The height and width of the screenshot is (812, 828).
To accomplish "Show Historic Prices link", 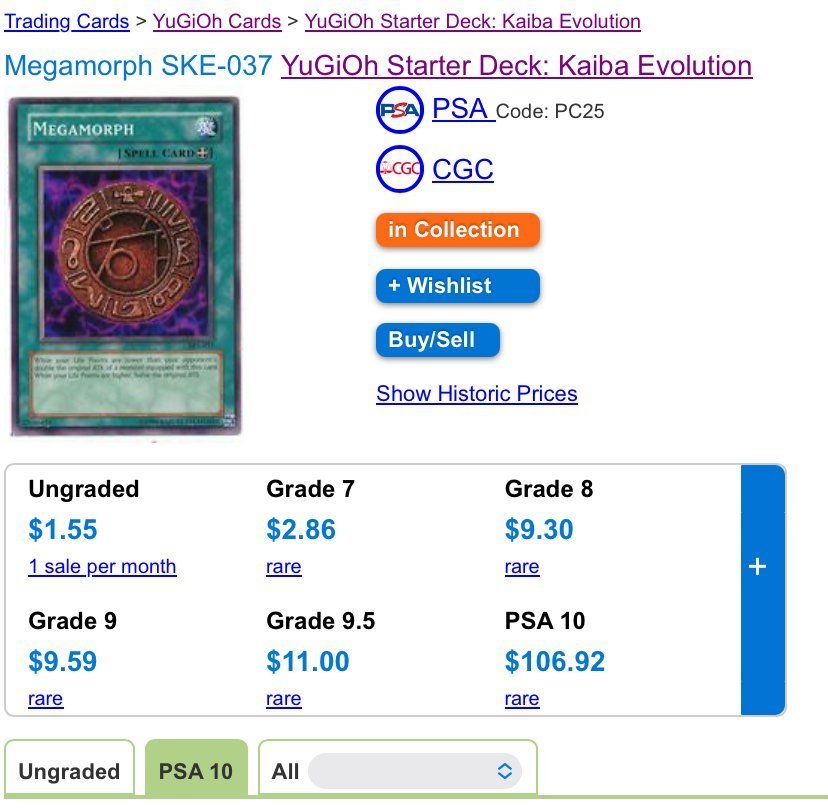I will click(477, 394).
